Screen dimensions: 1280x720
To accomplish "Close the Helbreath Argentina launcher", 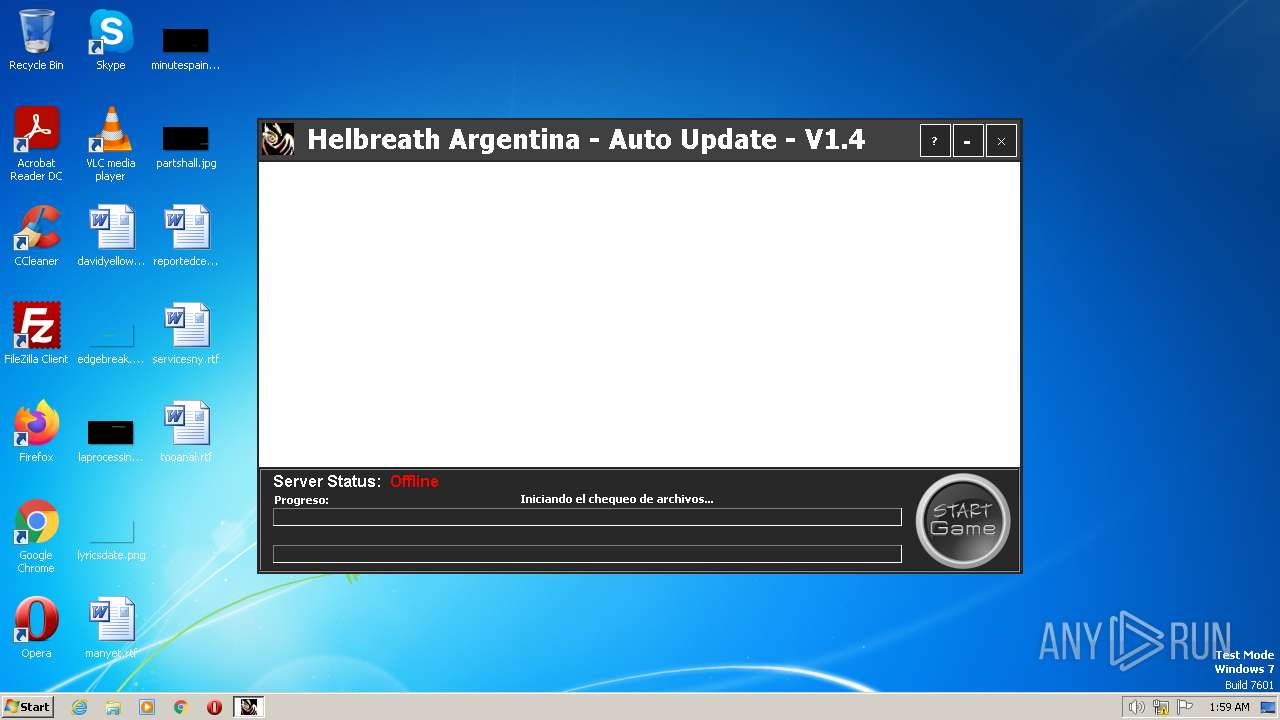I will click(1001, 141).
